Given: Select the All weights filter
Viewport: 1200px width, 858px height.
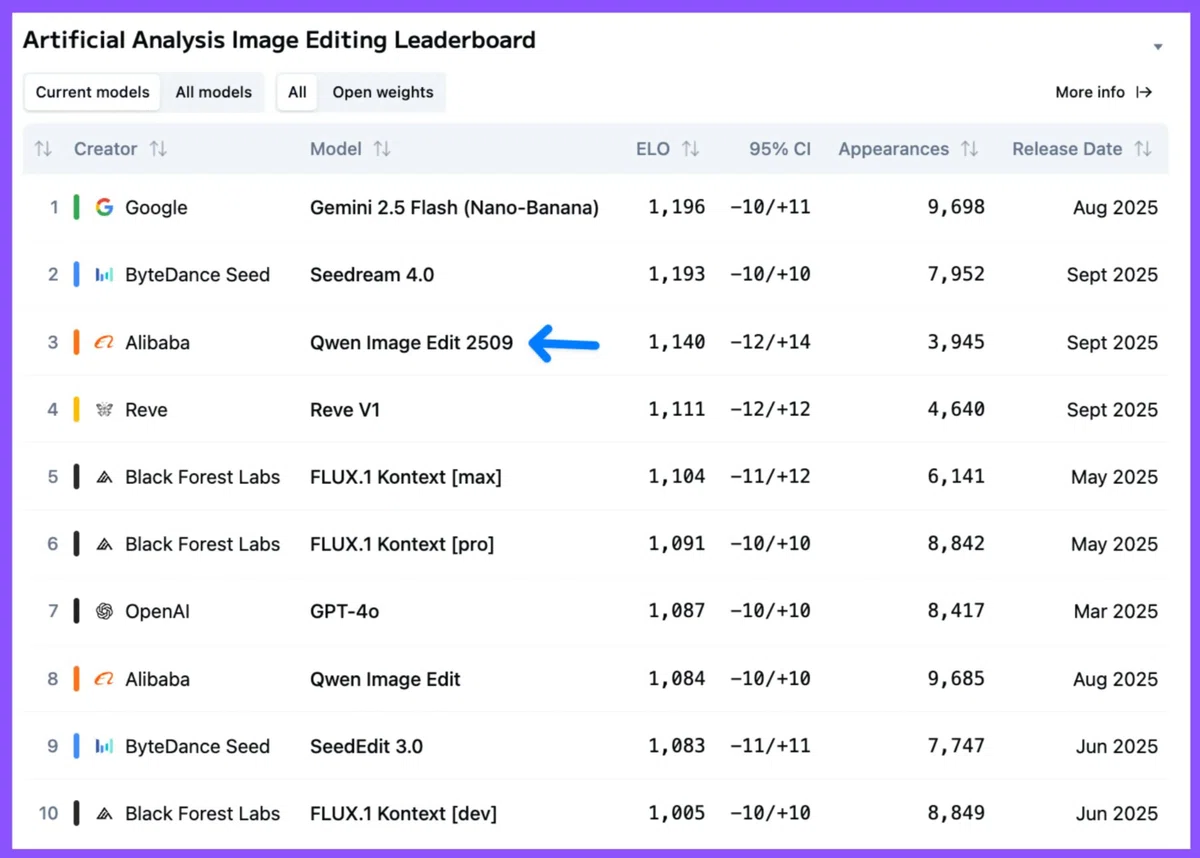Looking at the screenshot, I should (x=297, y=92).
